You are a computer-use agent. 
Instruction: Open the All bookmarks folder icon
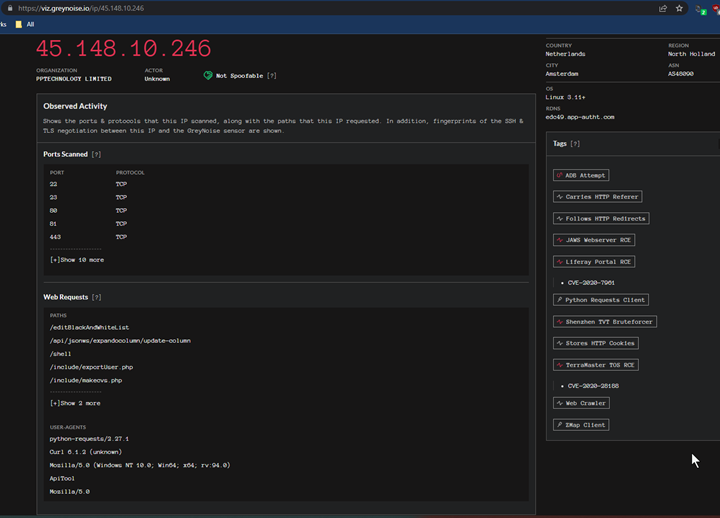[x=18, y=24]
